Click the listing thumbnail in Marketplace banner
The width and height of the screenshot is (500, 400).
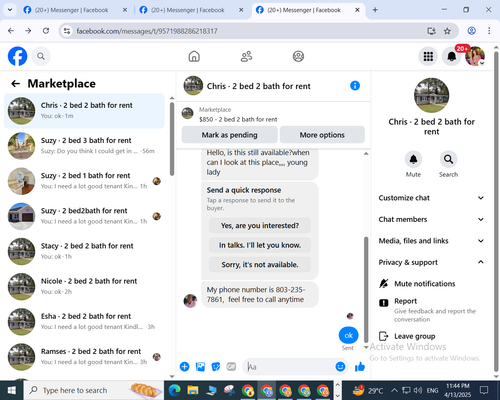click(187, 113)
